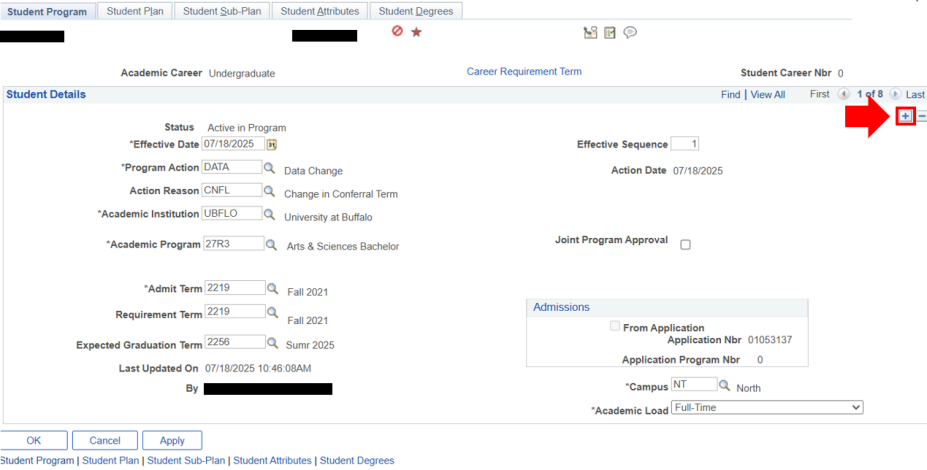Screen dimensions: 927x470
Task: Click the Academic Institution field UBFLO
Action: [x=232, y=213]
